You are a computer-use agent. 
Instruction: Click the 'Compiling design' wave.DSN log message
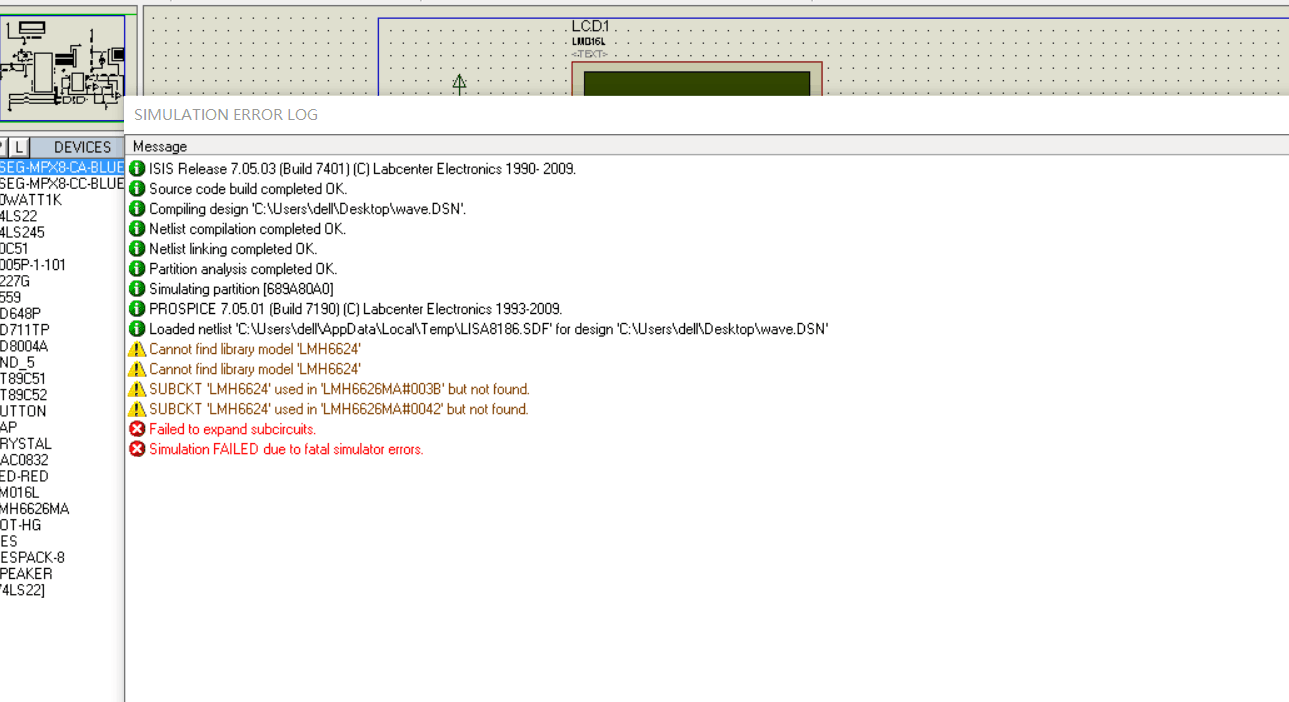[307, 209]
